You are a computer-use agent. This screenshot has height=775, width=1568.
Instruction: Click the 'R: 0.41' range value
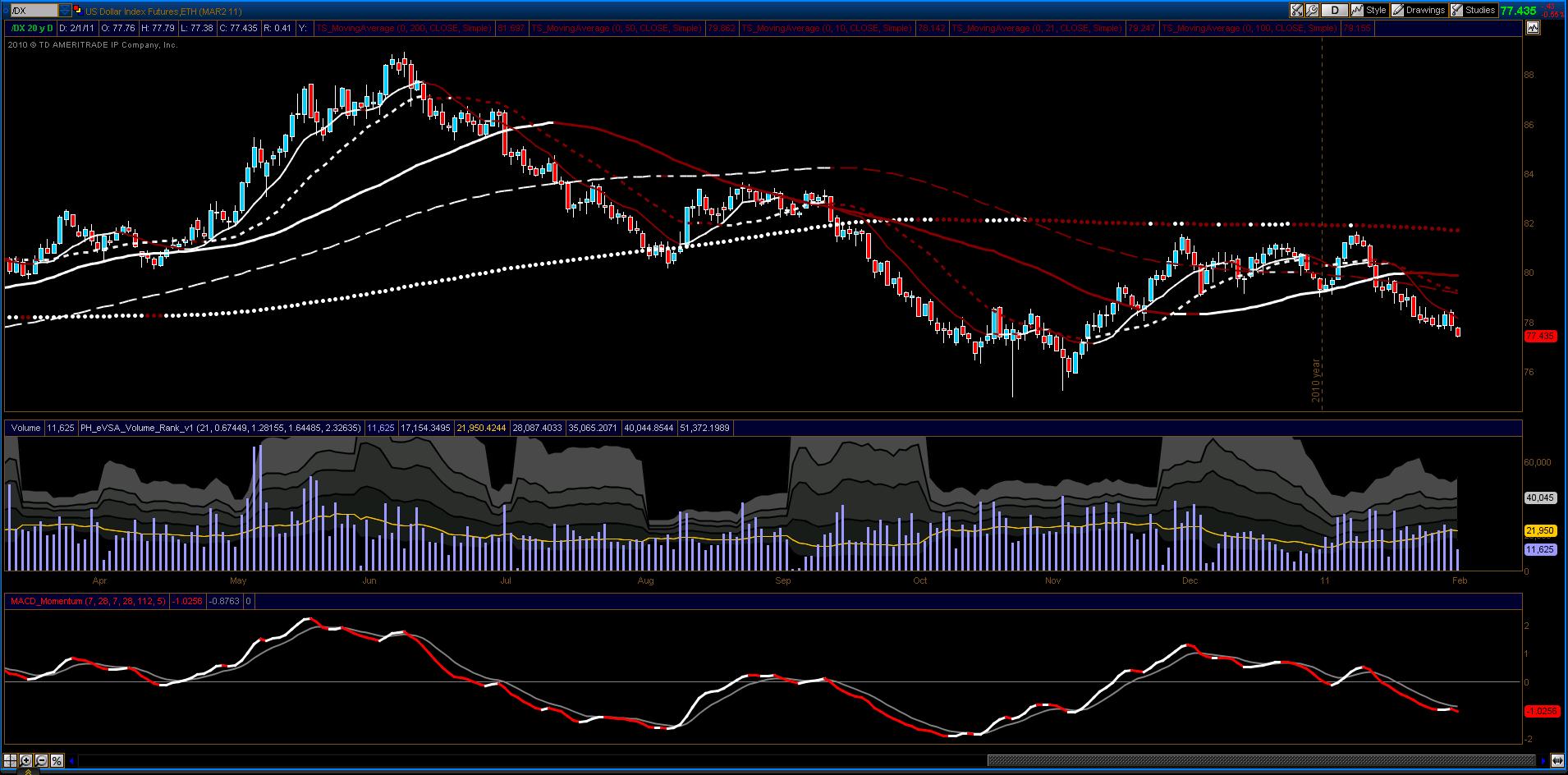click(277, 28)
